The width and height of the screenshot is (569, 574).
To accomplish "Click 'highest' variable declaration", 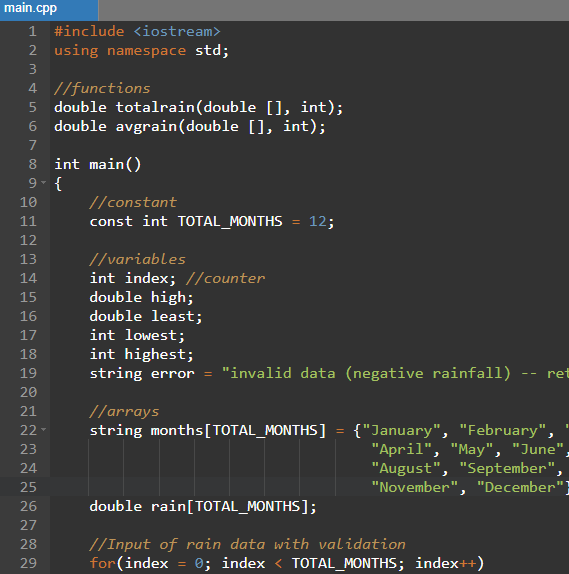I will (x=155, y=354).
